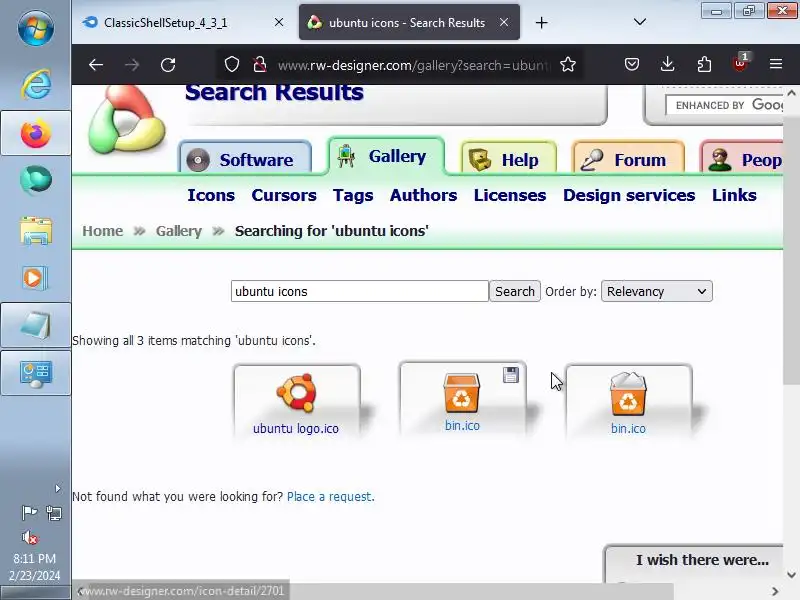
Task: Open the Gallery tab
Action: (x=386, y=156)
